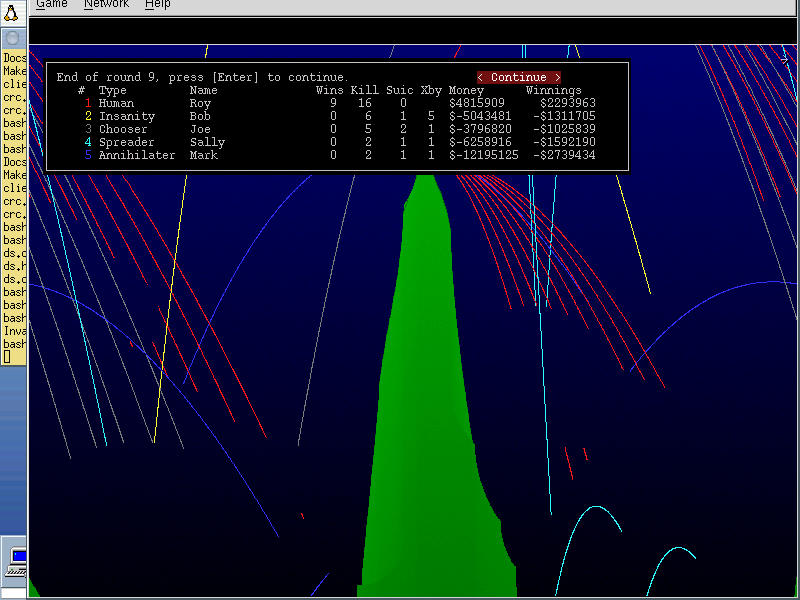Click the "Name" column header
Viewport: 800px width, 600px height.
coord(204,90)
